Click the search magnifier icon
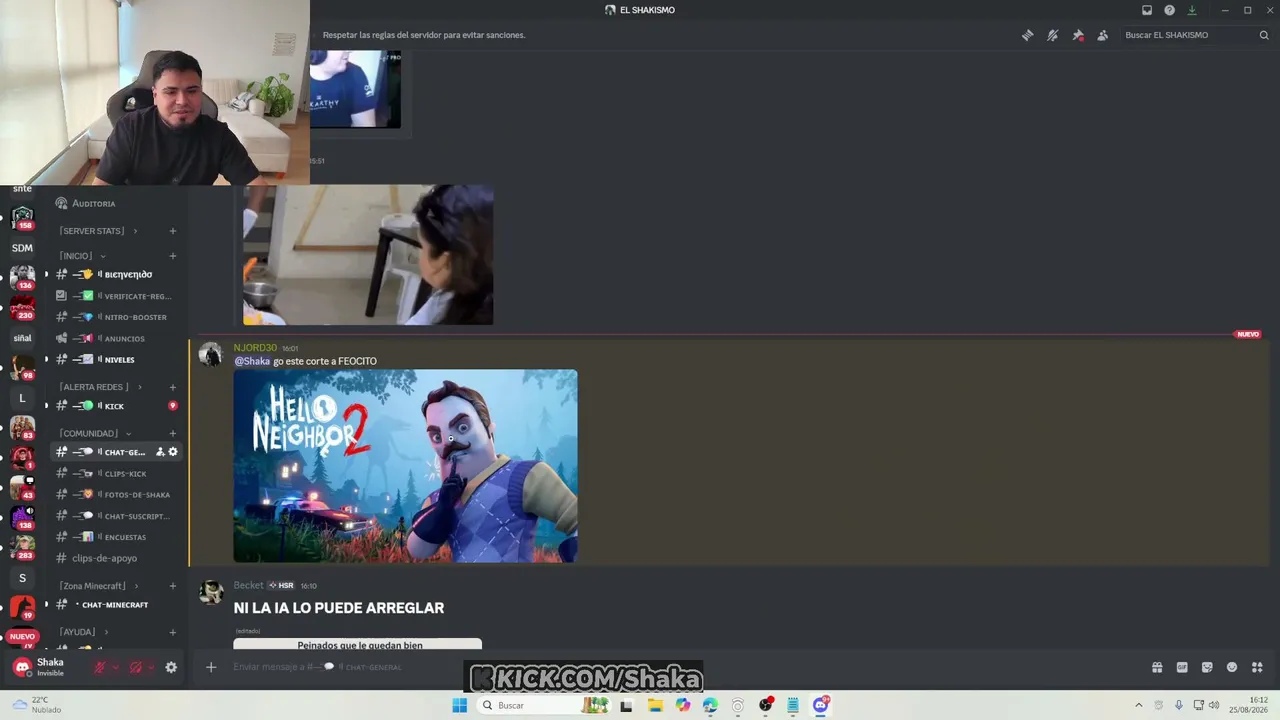This screenshot has width=1280, height=720. (1264, 35)
